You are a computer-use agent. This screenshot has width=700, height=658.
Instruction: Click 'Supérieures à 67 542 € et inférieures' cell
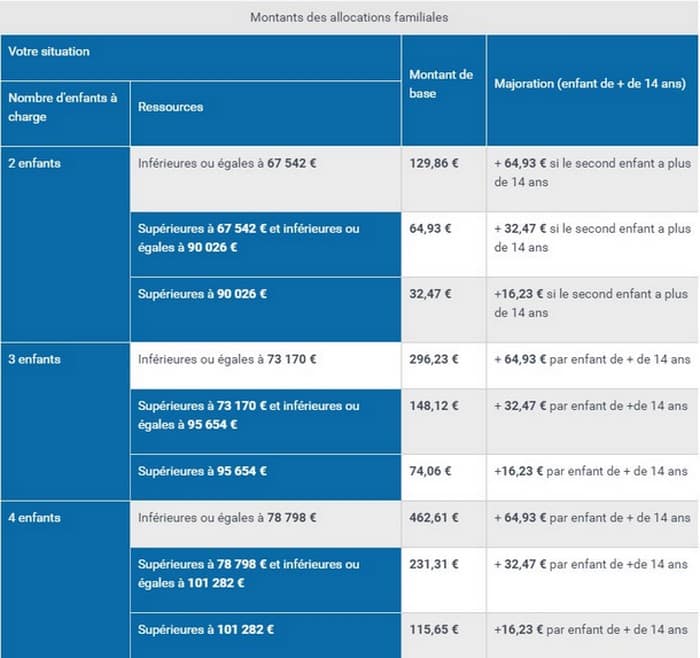266,244
